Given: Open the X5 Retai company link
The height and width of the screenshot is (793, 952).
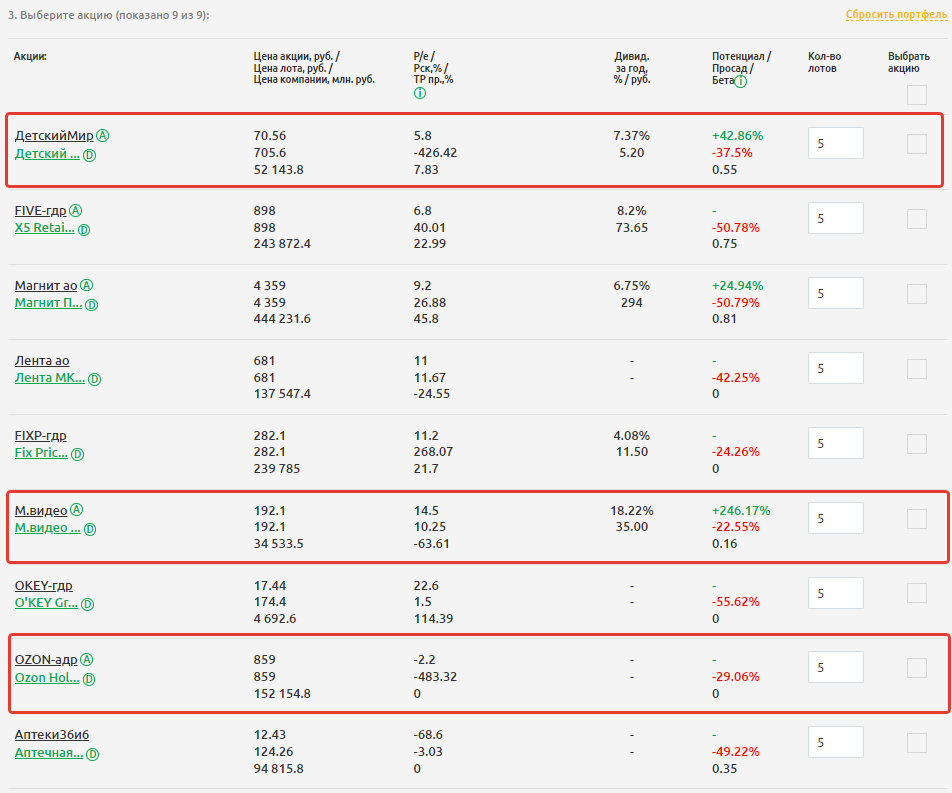Looking at the screenshot, I should 44,229.
